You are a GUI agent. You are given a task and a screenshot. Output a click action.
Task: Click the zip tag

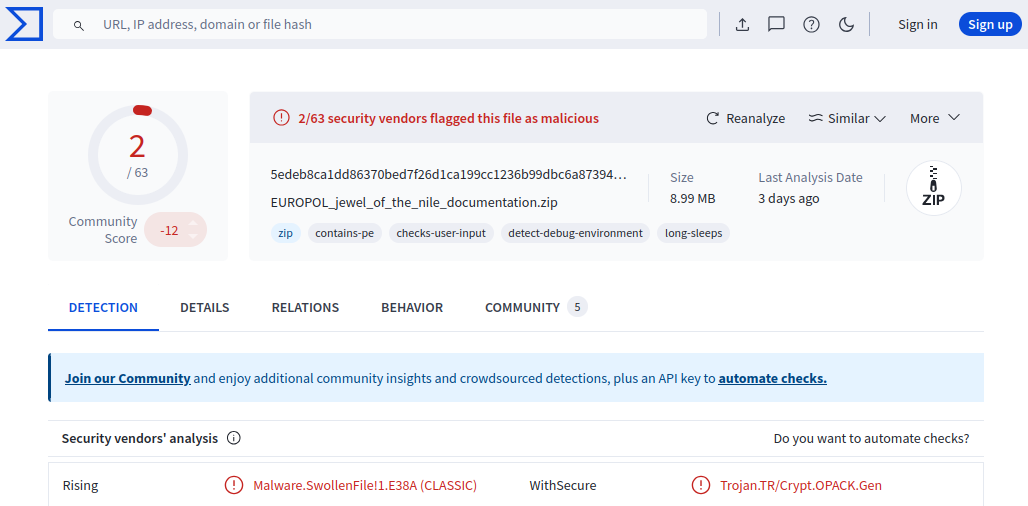coord(285,233)
